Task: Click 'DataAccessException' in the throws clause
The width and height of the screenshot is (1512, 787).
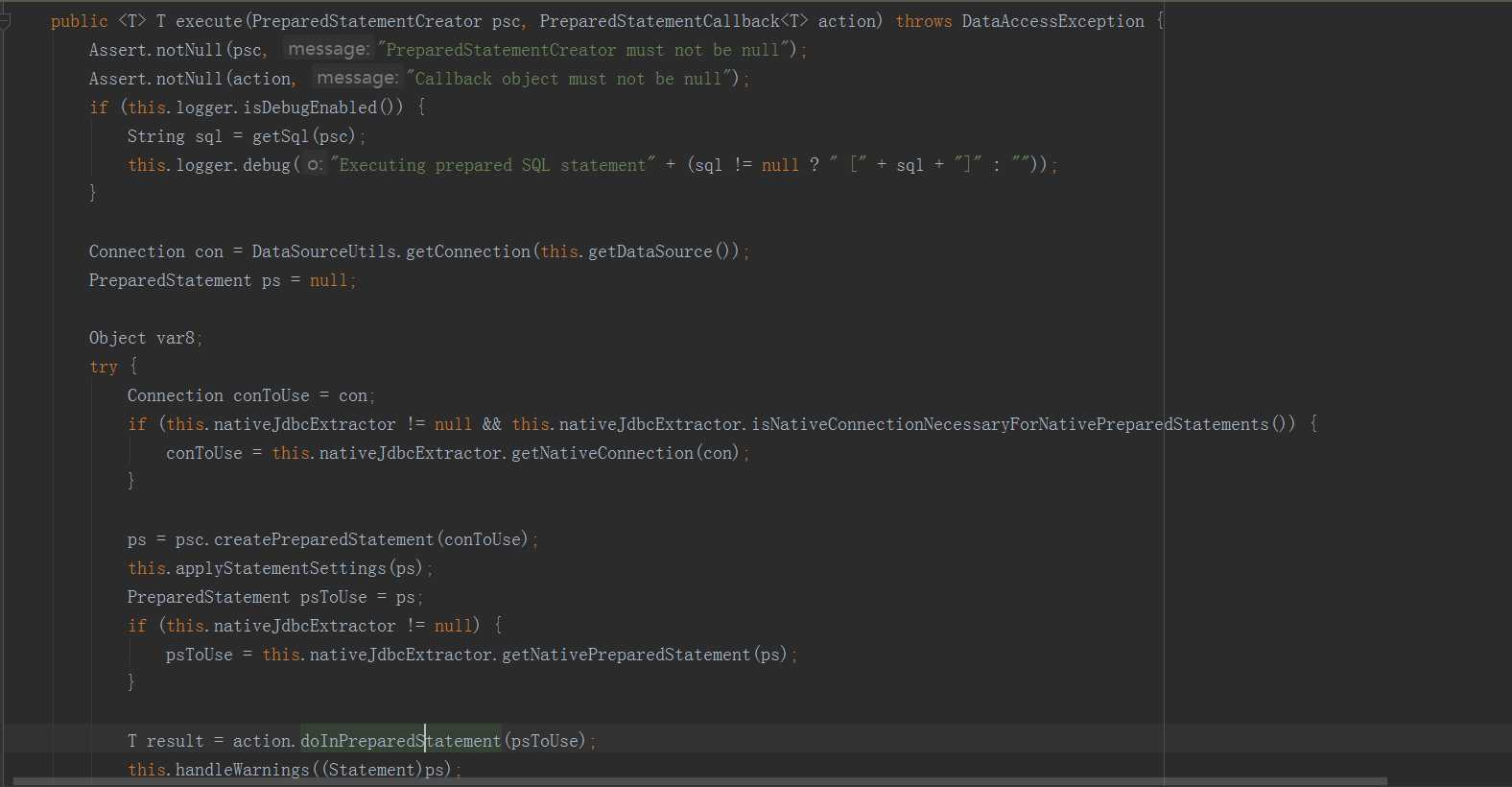Action: pos(1053,21)
